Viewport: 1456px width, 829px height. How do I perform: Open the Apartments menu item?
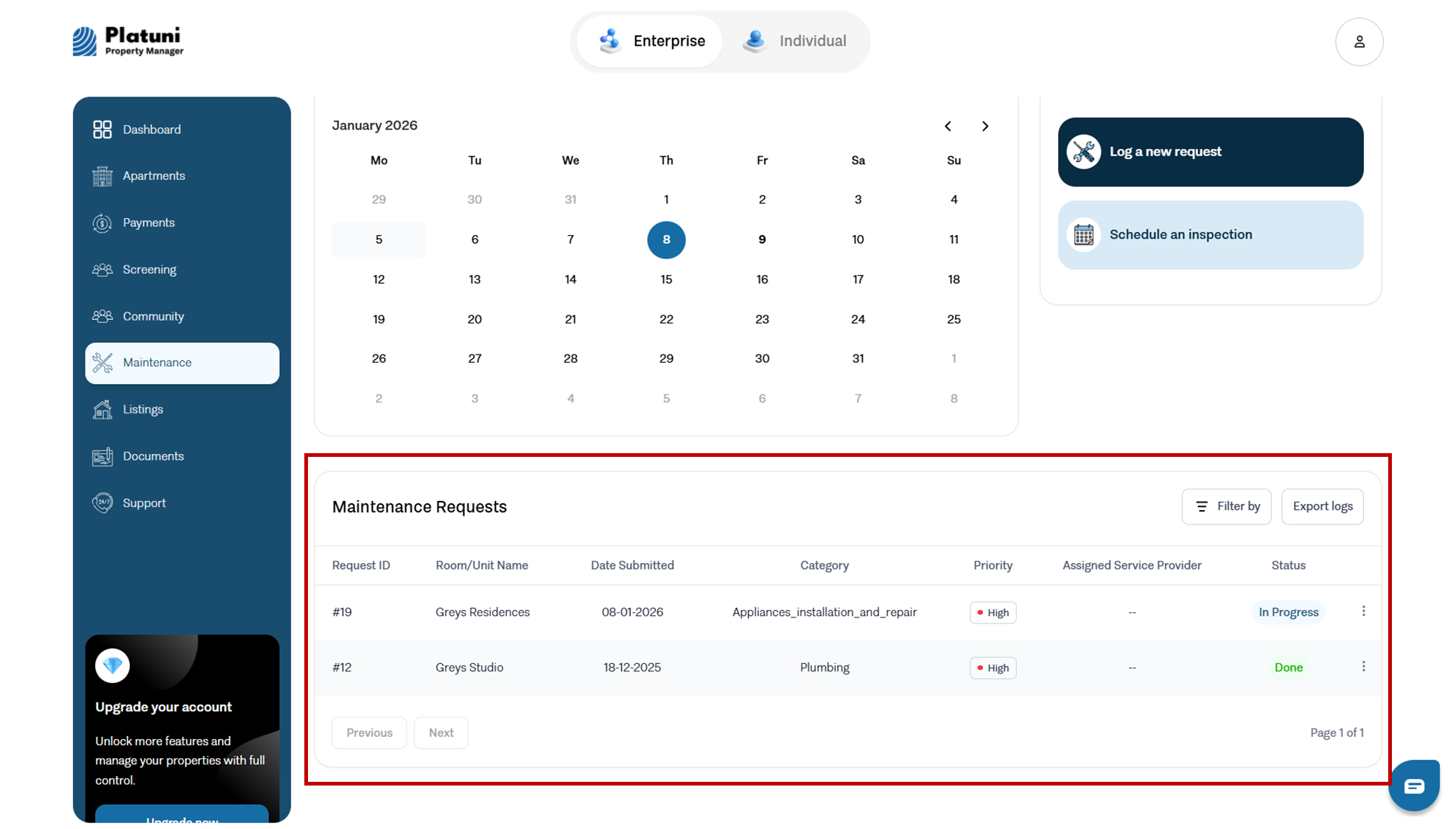tap(182, 176)
